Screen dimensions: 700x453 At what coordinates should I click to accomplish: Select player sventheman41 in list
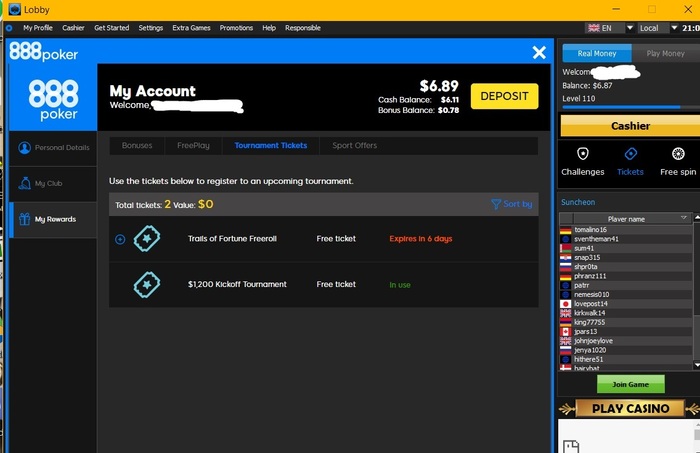[x=625, y=239]
